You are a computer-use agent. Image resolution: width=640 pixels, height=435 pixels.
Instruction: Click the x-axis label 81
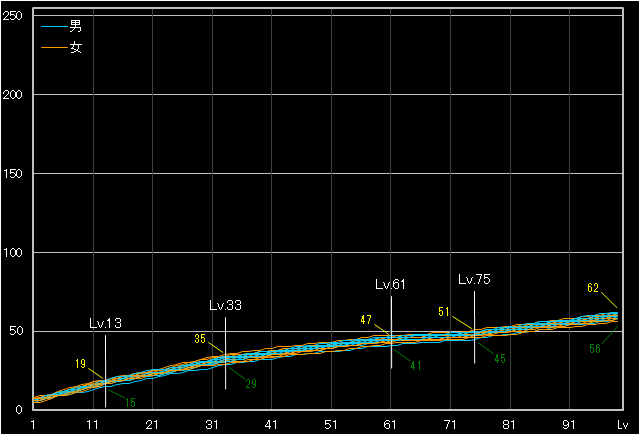click(x=509, y=425)
